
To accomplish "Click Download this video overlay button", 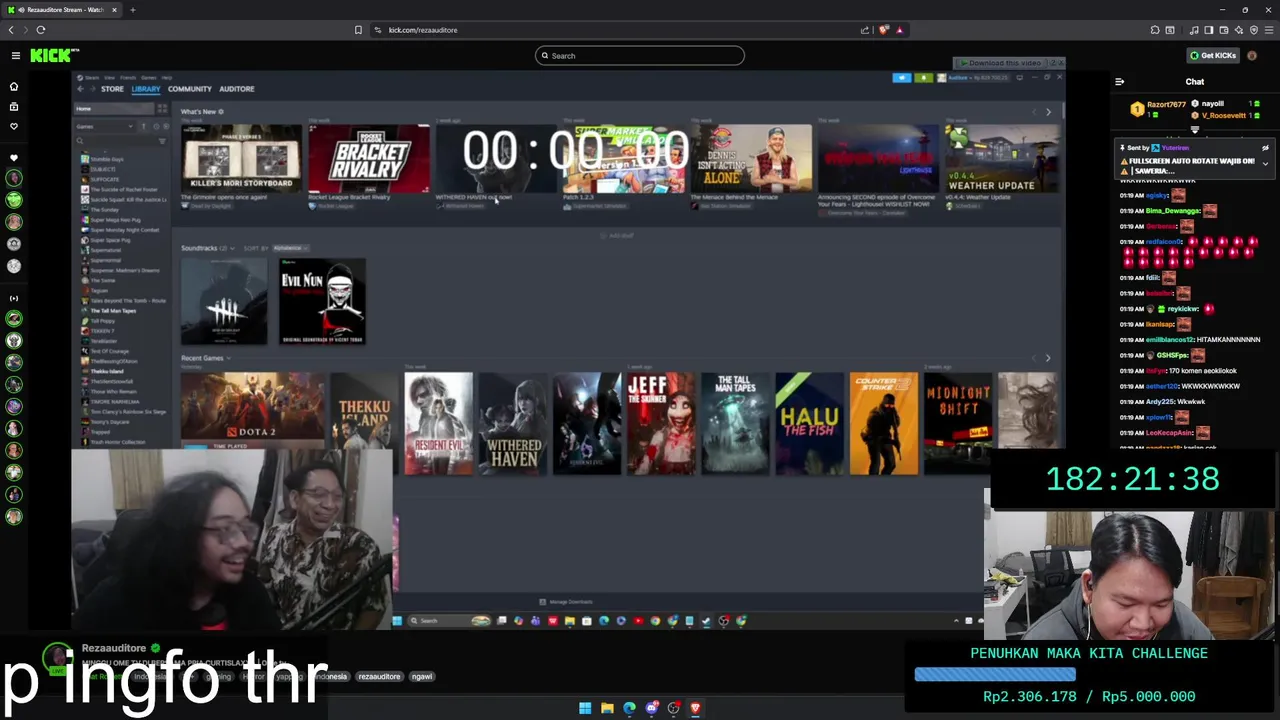I will pyautogui.click(x=1006, y=63).
